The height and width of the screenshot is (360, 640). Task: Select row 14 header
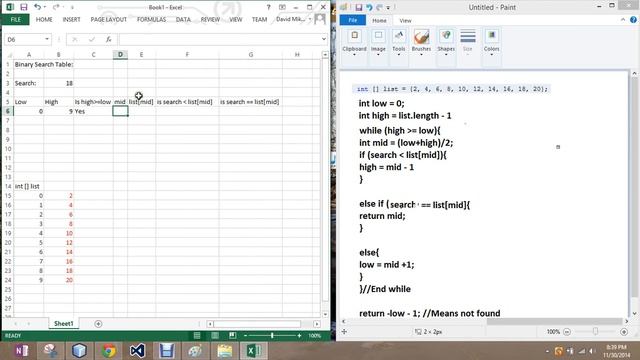point(8,186)
